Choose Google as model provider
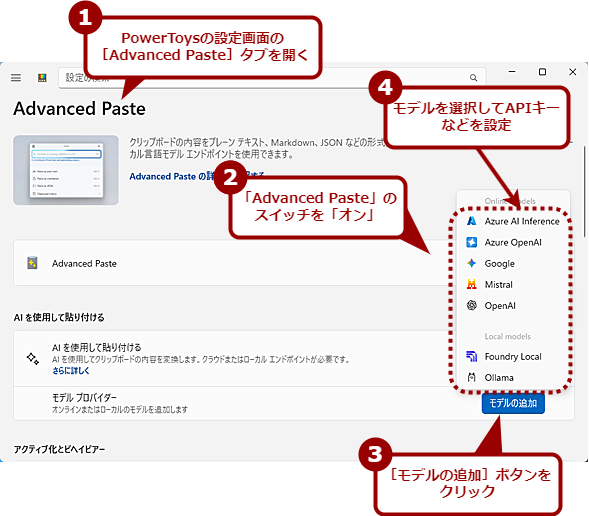 (x=513, y=263)
